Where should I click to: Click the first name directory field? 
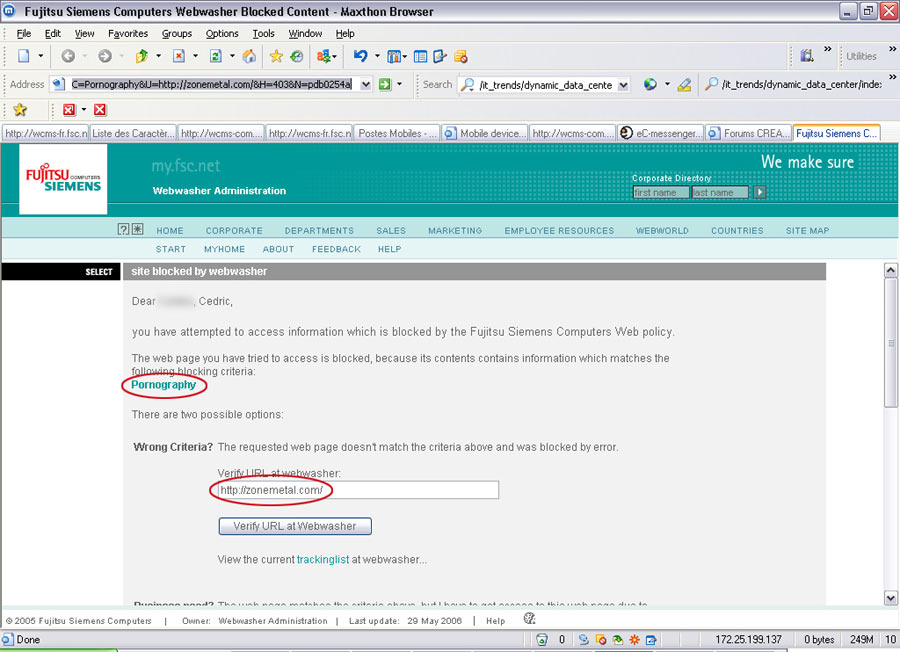point(661,192)
